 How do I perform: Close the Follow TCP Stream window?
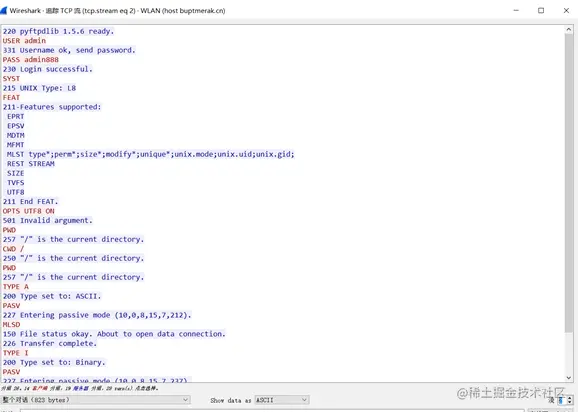566,10
